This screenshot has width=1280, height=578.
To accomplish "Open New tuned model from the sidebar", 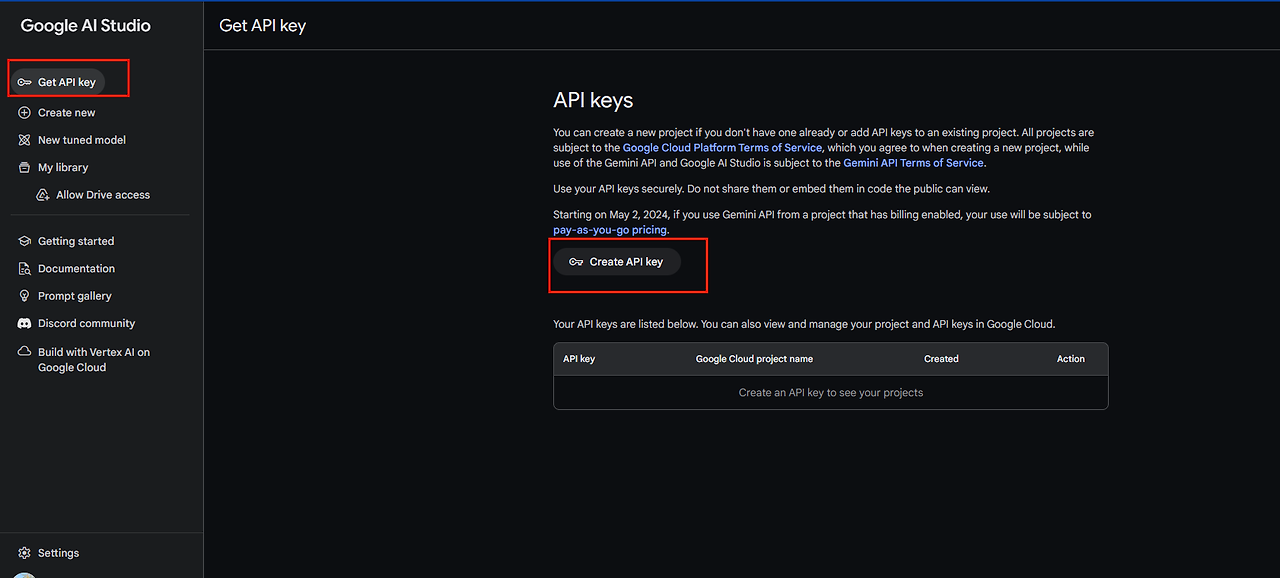I will click(x=80, y=140).
